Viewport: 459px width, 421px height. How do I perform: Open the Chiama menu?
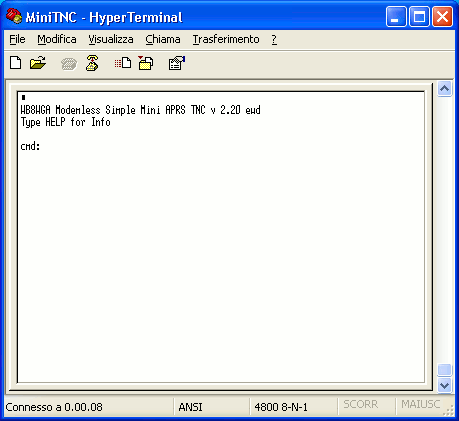[x=163, y=39]
